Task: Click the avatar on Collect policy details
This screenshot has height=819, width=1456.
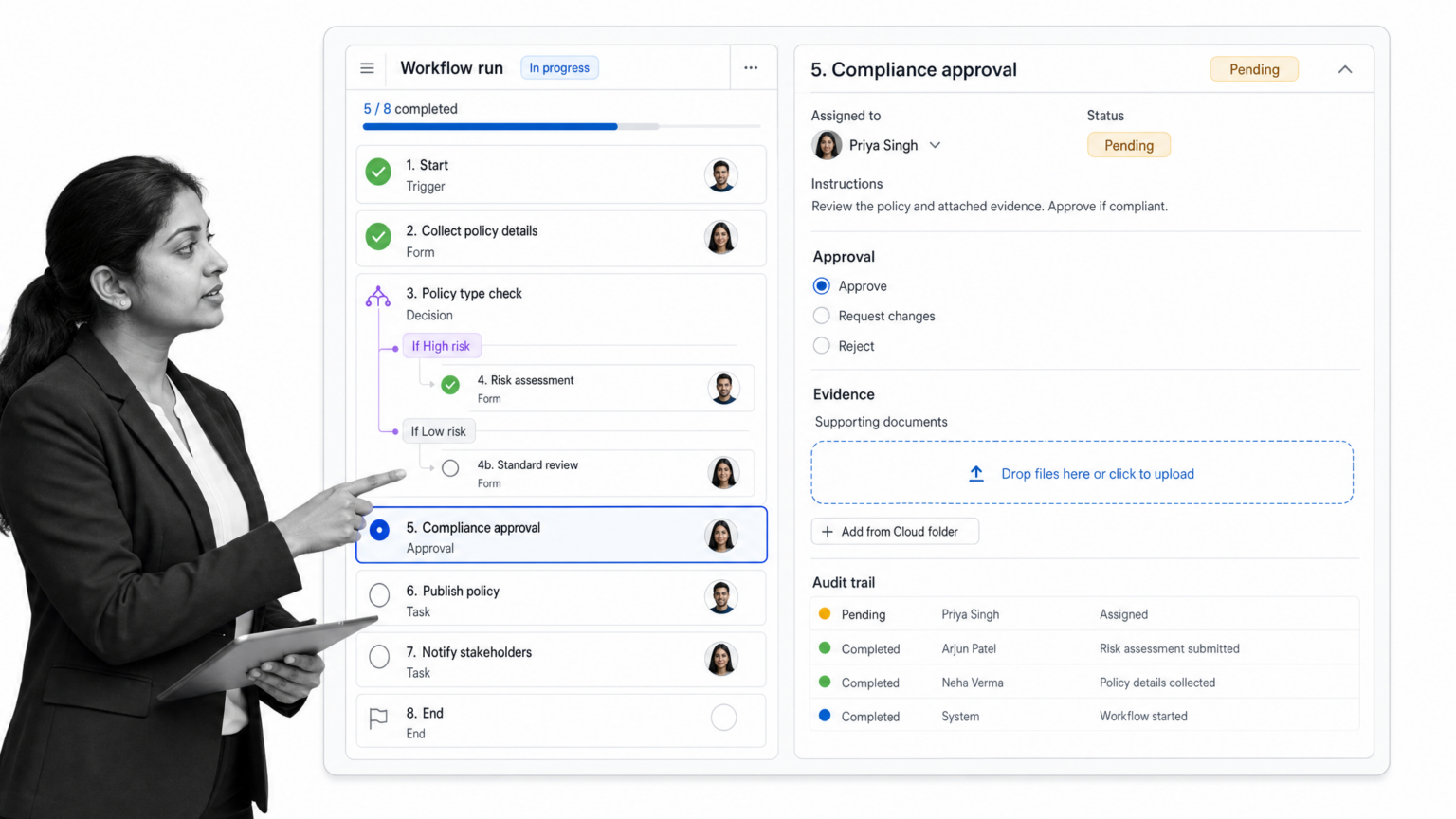Action: (721, 238)
